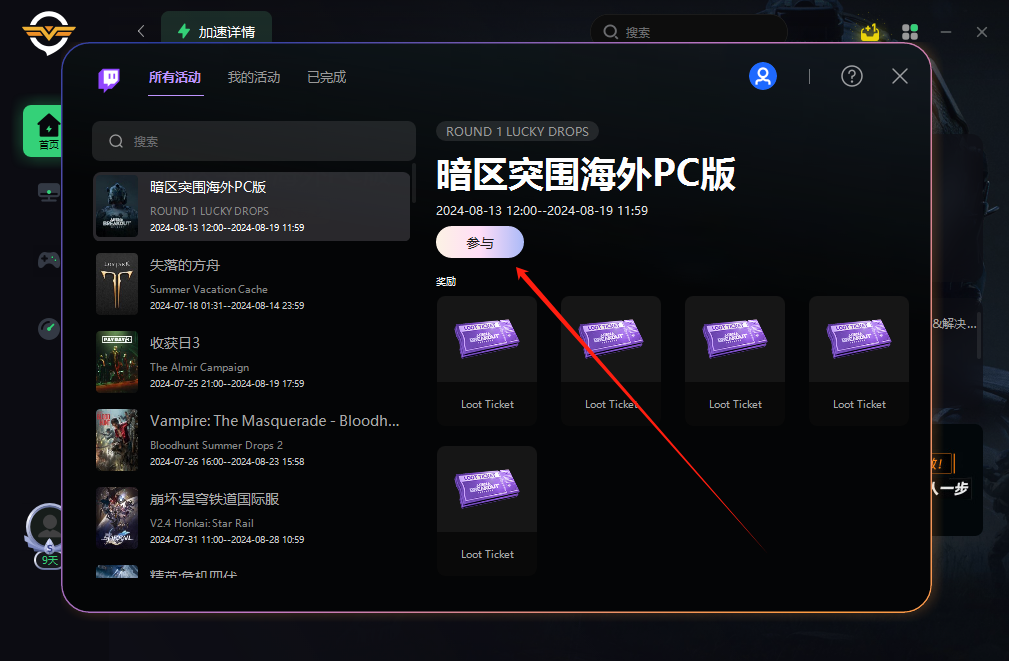The height and width of the screenshot is (661, 1009).
Task: Select the 加速详情 tab
Action: click(x=216, y=31)
